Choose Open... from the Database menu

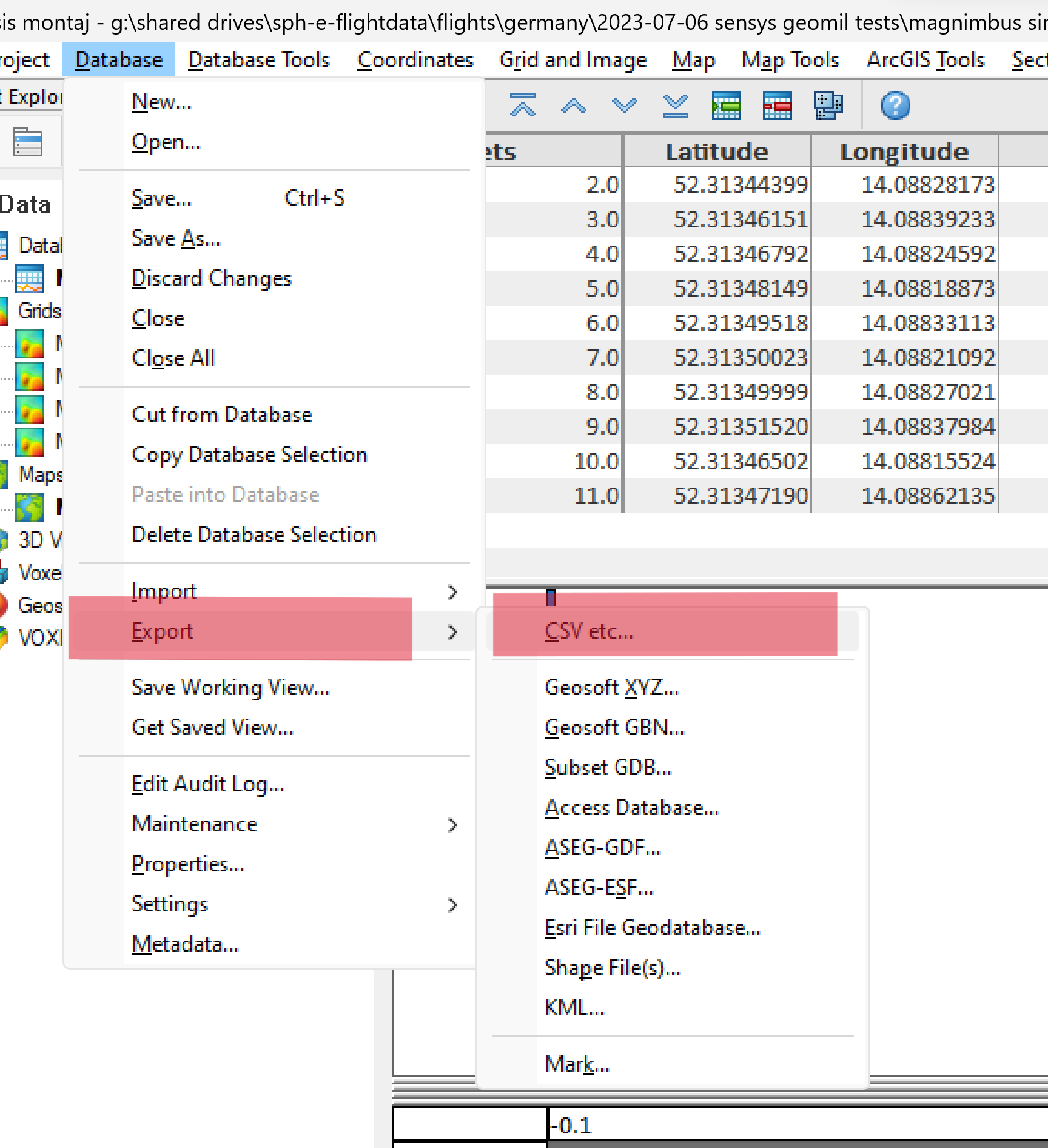pyautogui.click(x=166, y=142)
